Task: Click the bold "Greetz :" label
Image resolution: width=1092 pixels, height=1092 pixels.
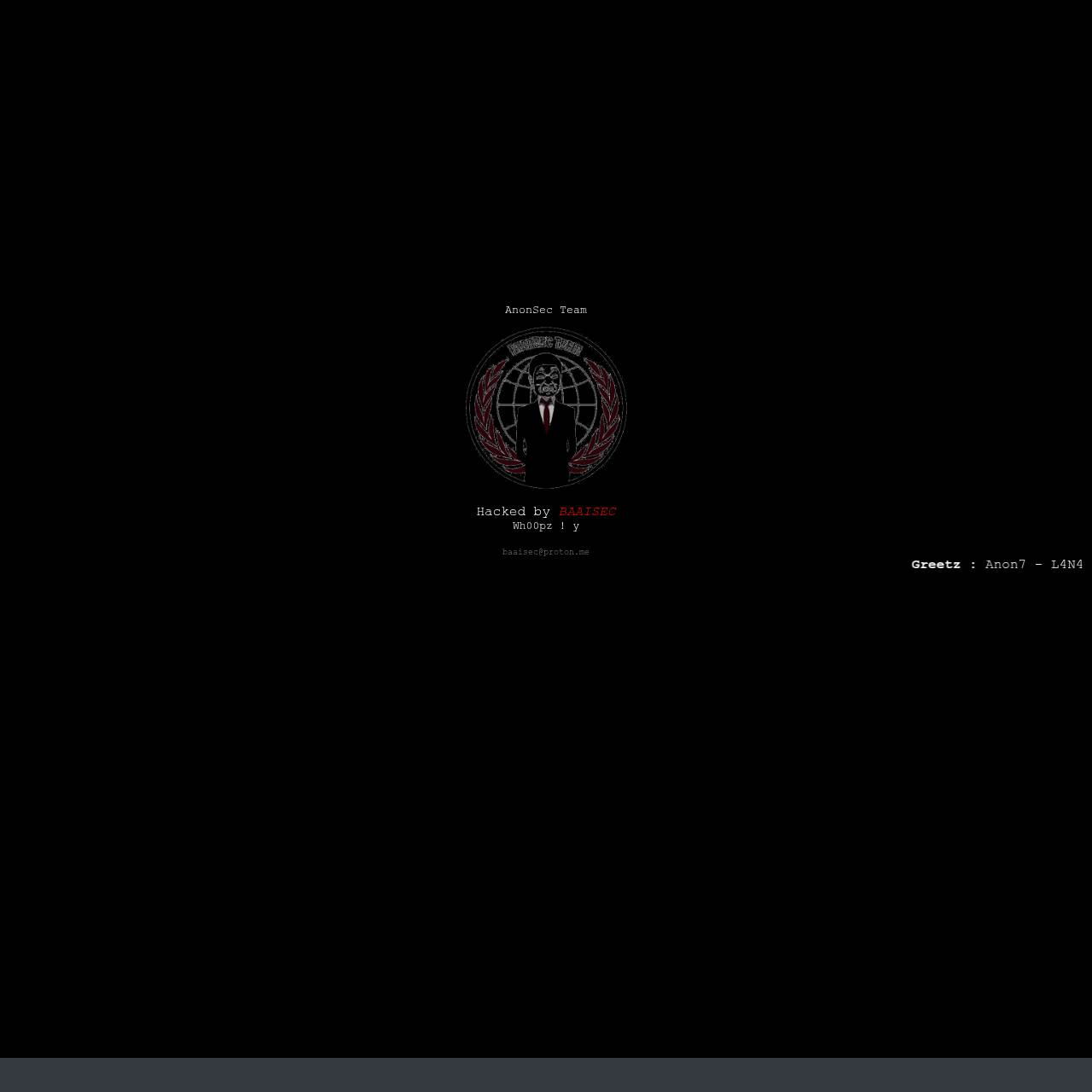Action: click(944, 565)
